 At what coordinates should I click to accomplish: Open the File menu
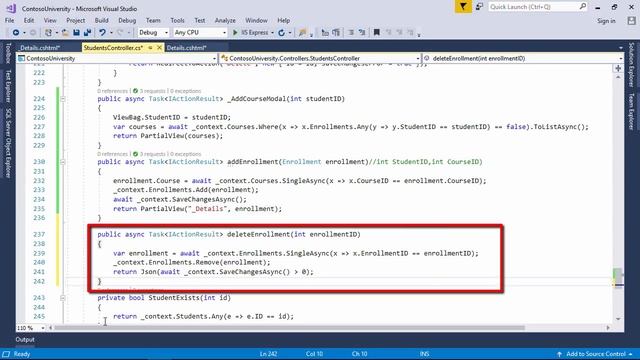coord(9,20)
